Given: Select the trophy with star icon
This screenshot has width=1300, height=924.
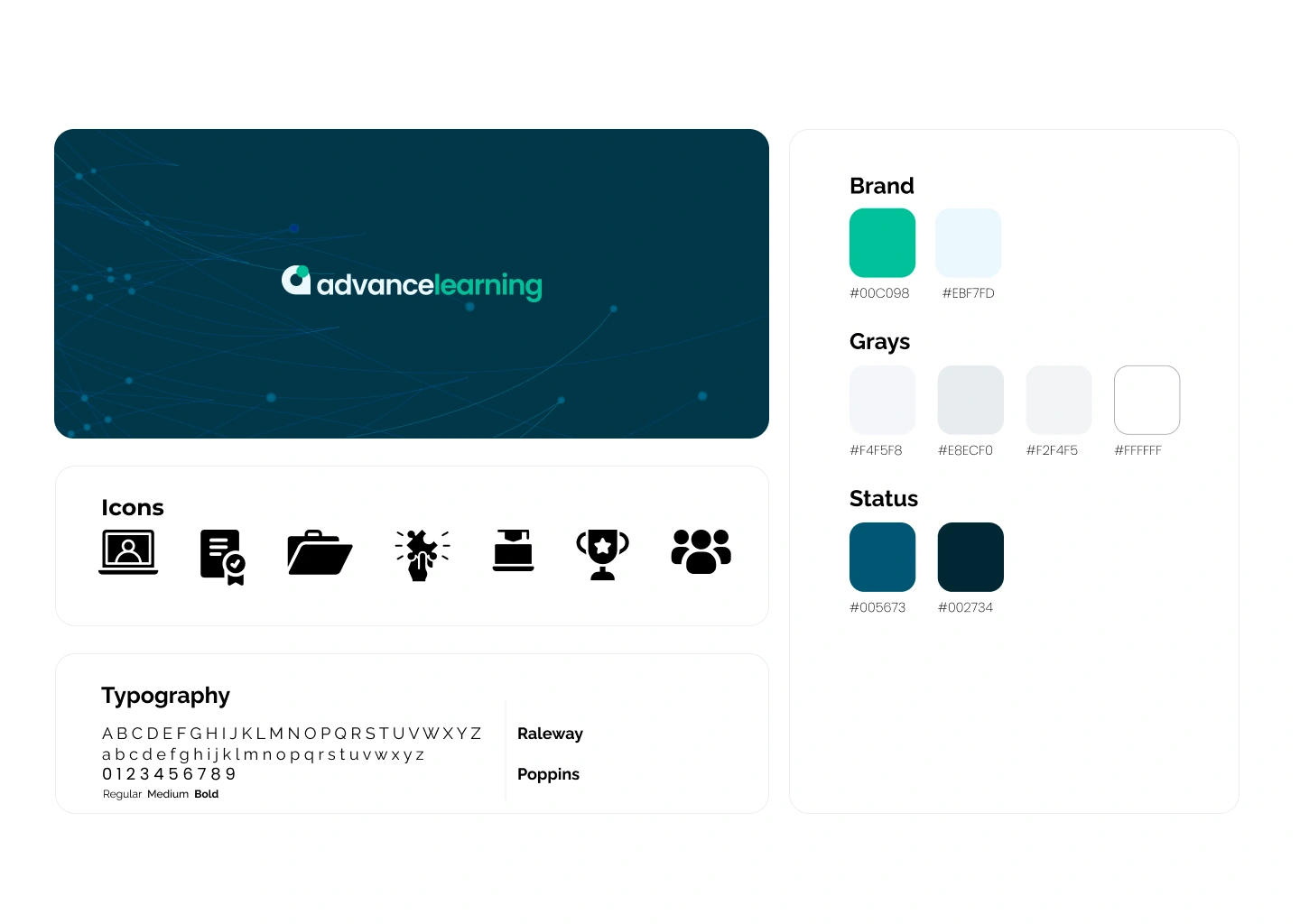Looking at the screenshot, I should (x=602, y=554).
